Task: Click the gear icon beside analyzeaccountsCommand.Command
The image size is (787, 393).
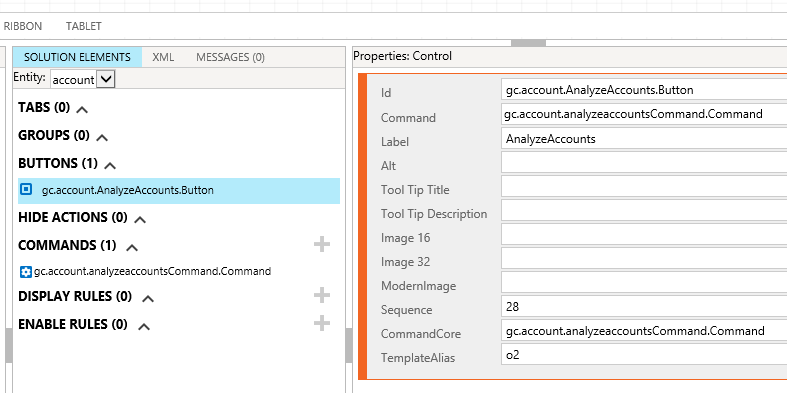Action: [26, 272]
